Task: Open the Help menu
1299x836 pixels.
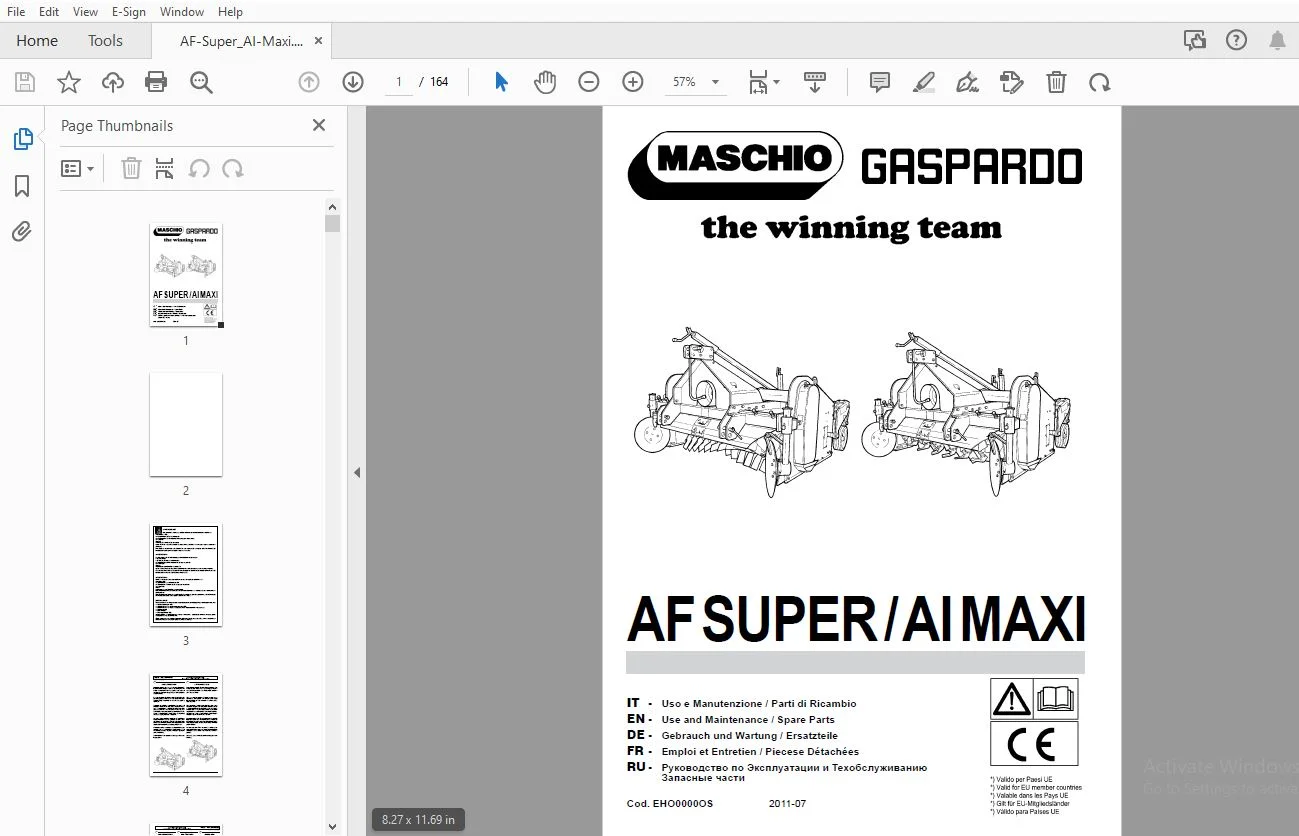Action: (x=230, y=11)
